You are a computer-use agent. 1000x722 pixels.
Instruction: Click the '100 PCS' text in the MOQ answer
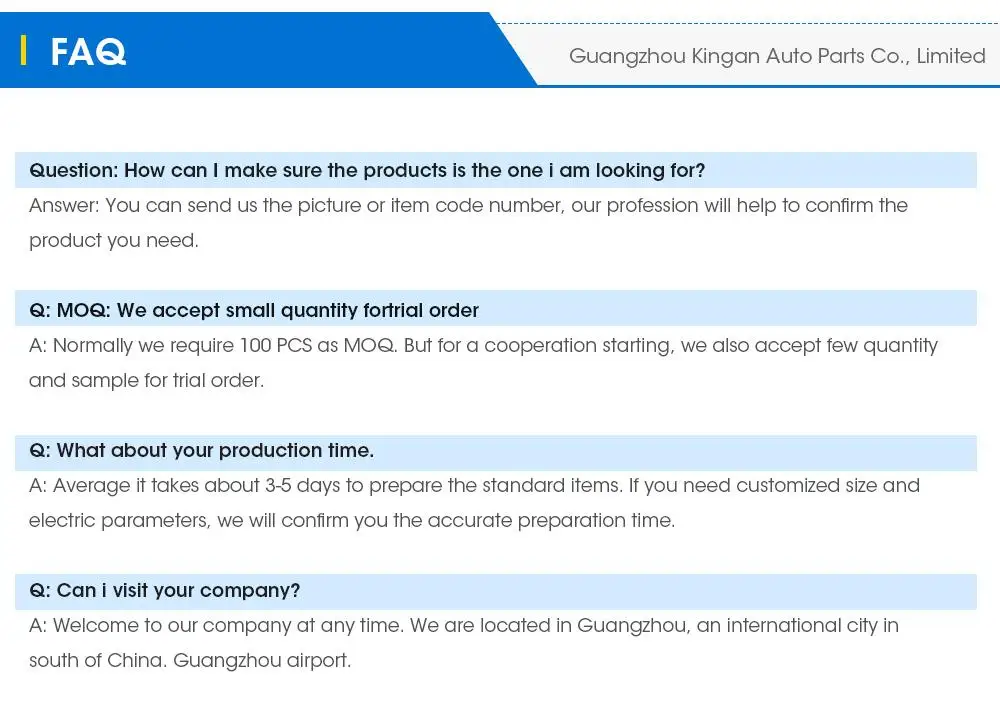(x=275, y=346)
